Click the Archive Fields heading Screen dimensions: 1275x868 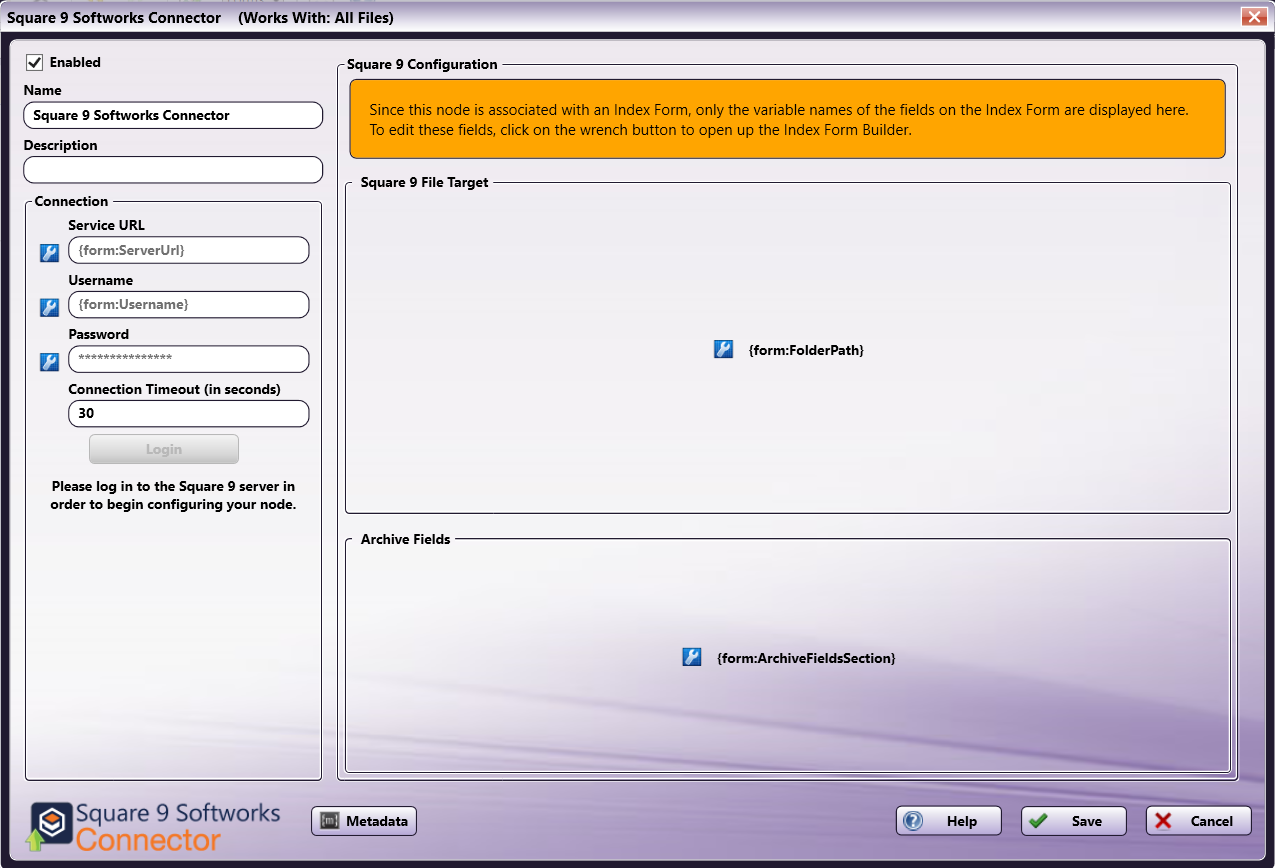tap(406, 539)
